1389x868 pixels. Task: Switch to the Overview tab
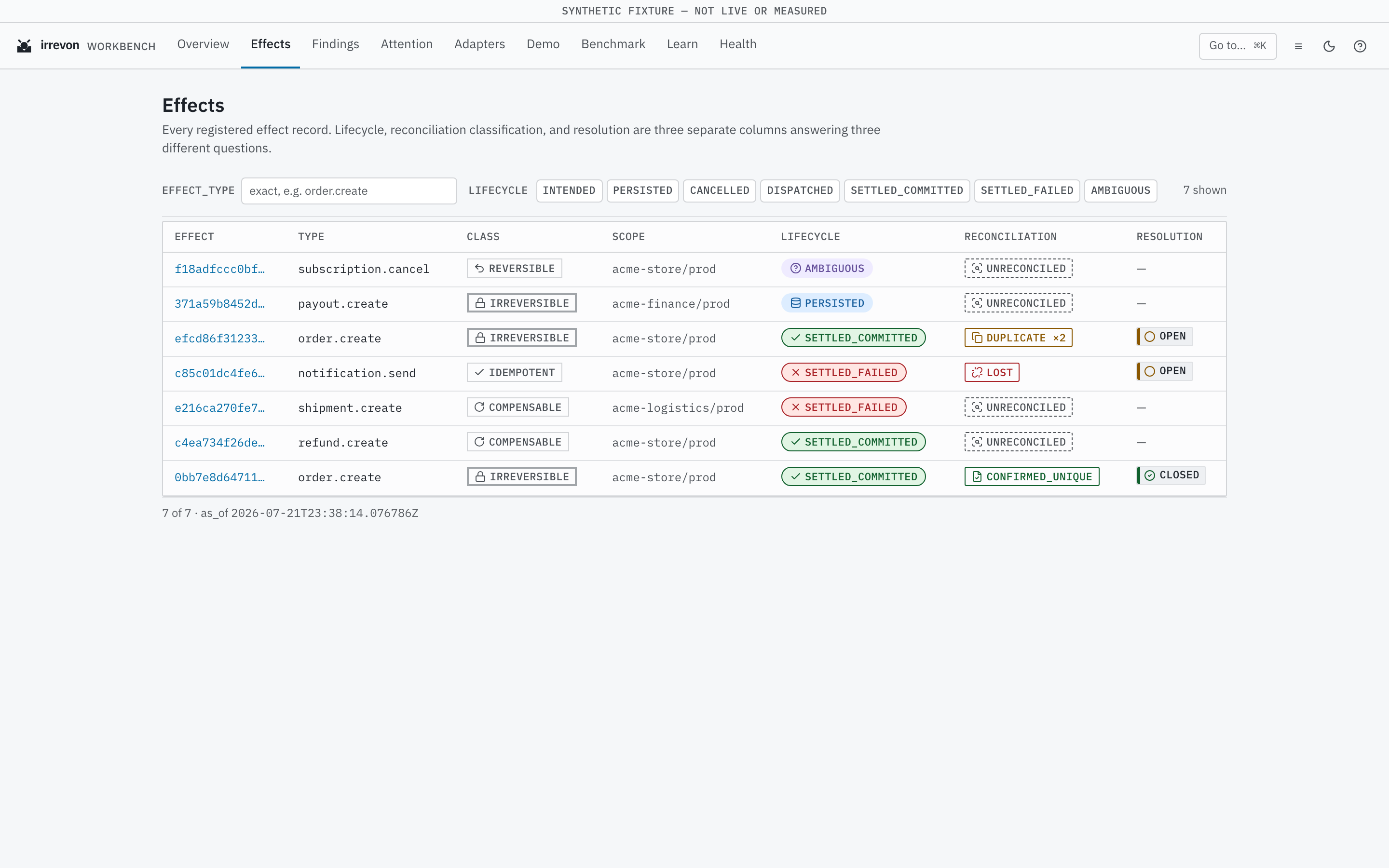pyautogui.click(x=203, y=44)
